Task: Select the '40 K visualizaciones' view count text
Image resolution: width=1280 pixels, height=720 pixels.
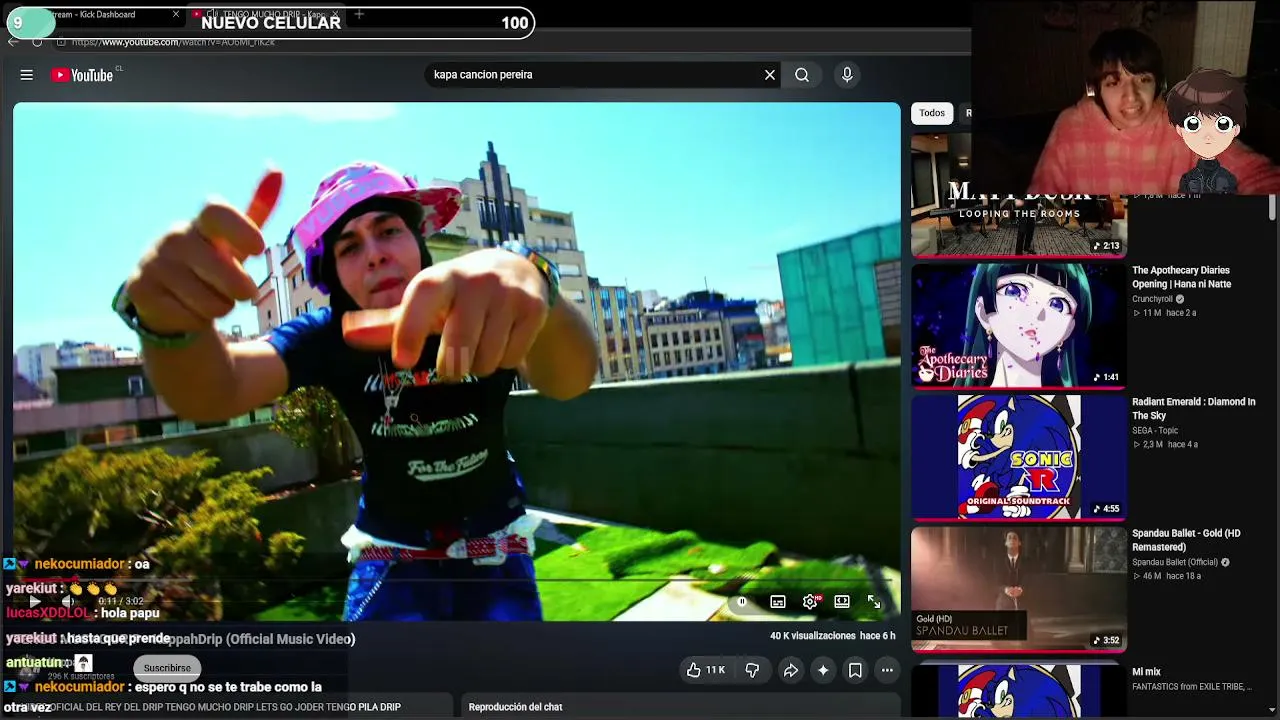Action: (813, 636)
